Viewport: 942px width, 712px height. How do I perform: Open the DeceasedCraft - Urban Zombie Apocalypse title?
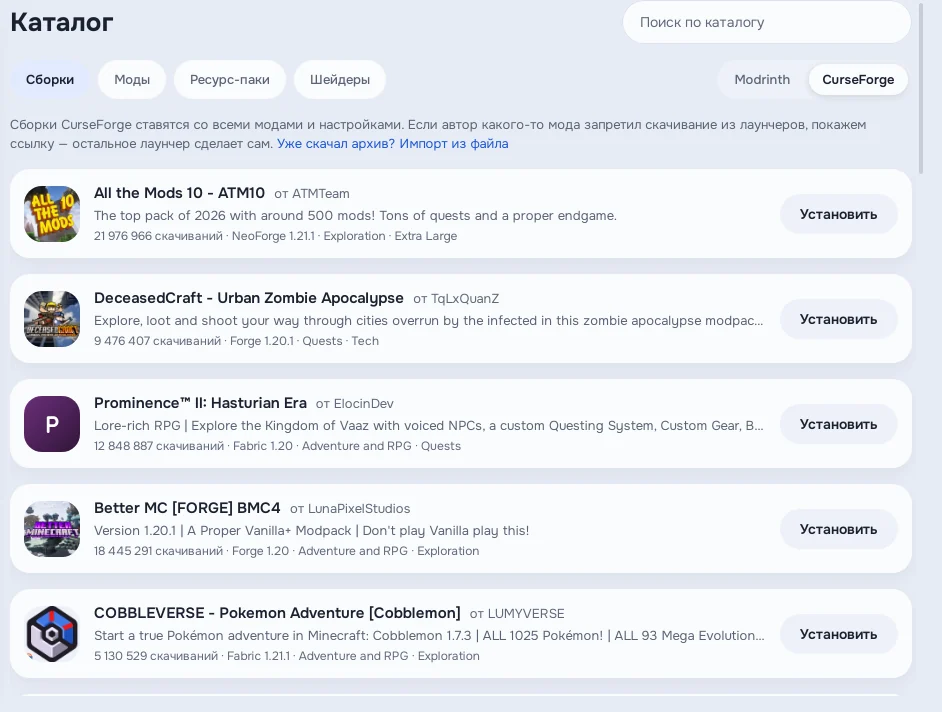coord(249,298)
